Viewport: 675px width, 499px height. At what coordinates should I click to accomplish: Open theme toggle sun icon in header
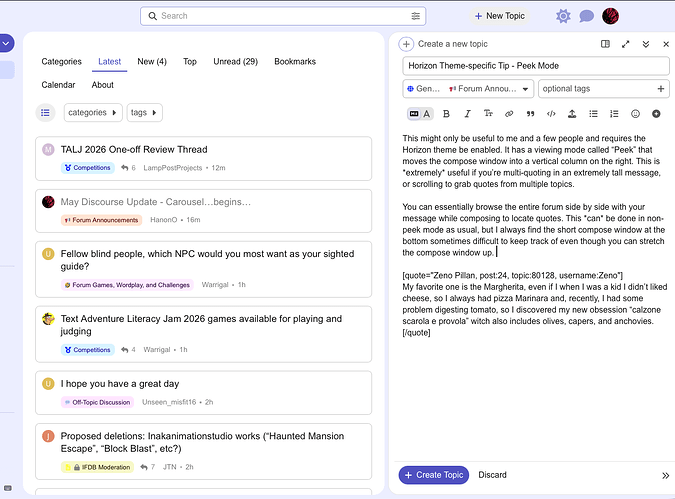coord(563,16)
